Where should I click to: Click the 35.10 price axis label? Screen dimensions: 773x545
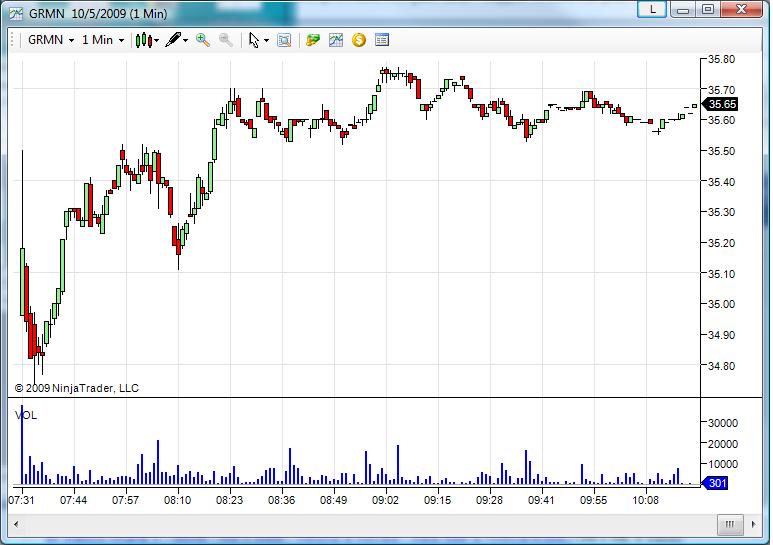tap(721, 274)
